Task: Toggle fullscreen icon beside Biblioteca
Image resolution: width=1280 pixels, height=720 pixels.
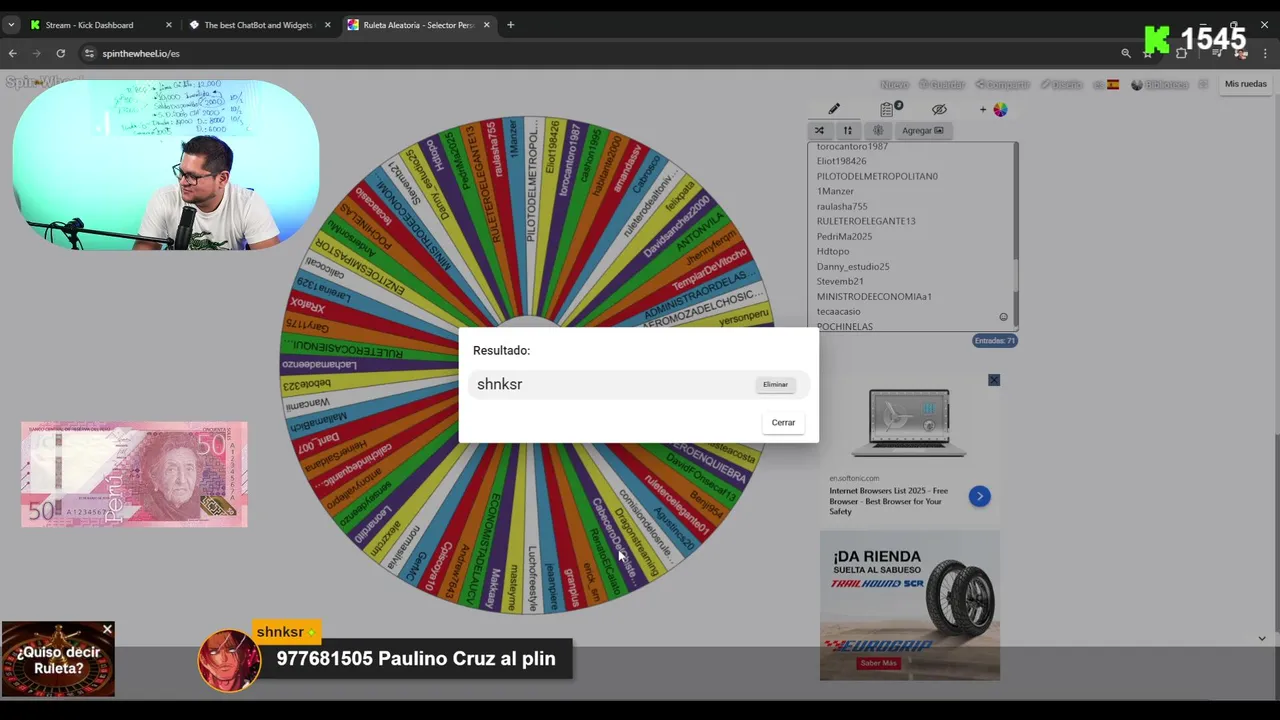Action: pos(1203,84)
